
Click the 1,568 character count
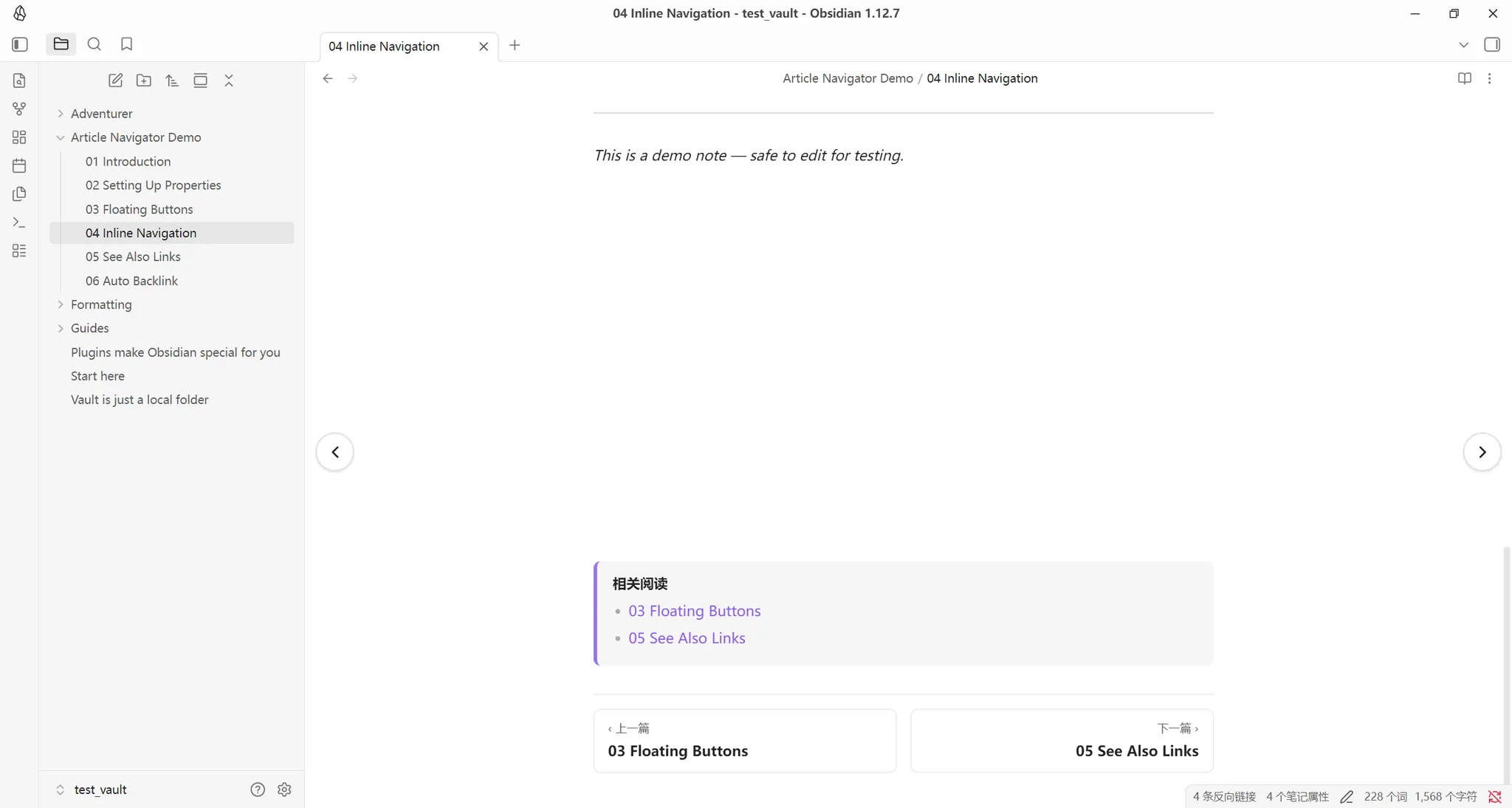coord(1446,797)
